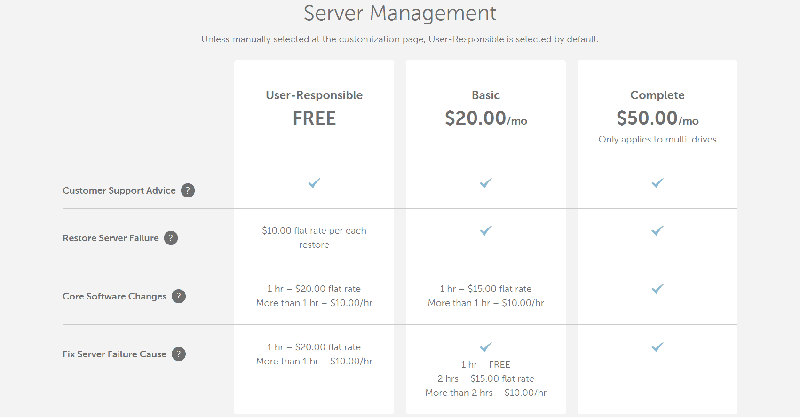Click Basic plan Customer Support Advice checkmark

tap(486, 183)
